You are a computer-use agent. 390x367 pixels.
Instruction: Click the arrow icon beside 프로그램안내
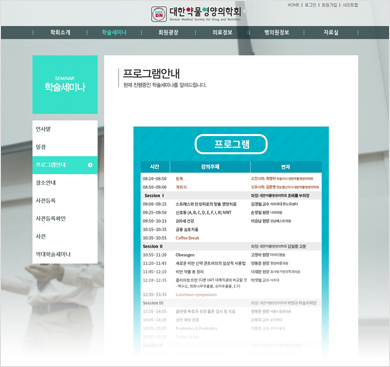[x=90, y=165]
